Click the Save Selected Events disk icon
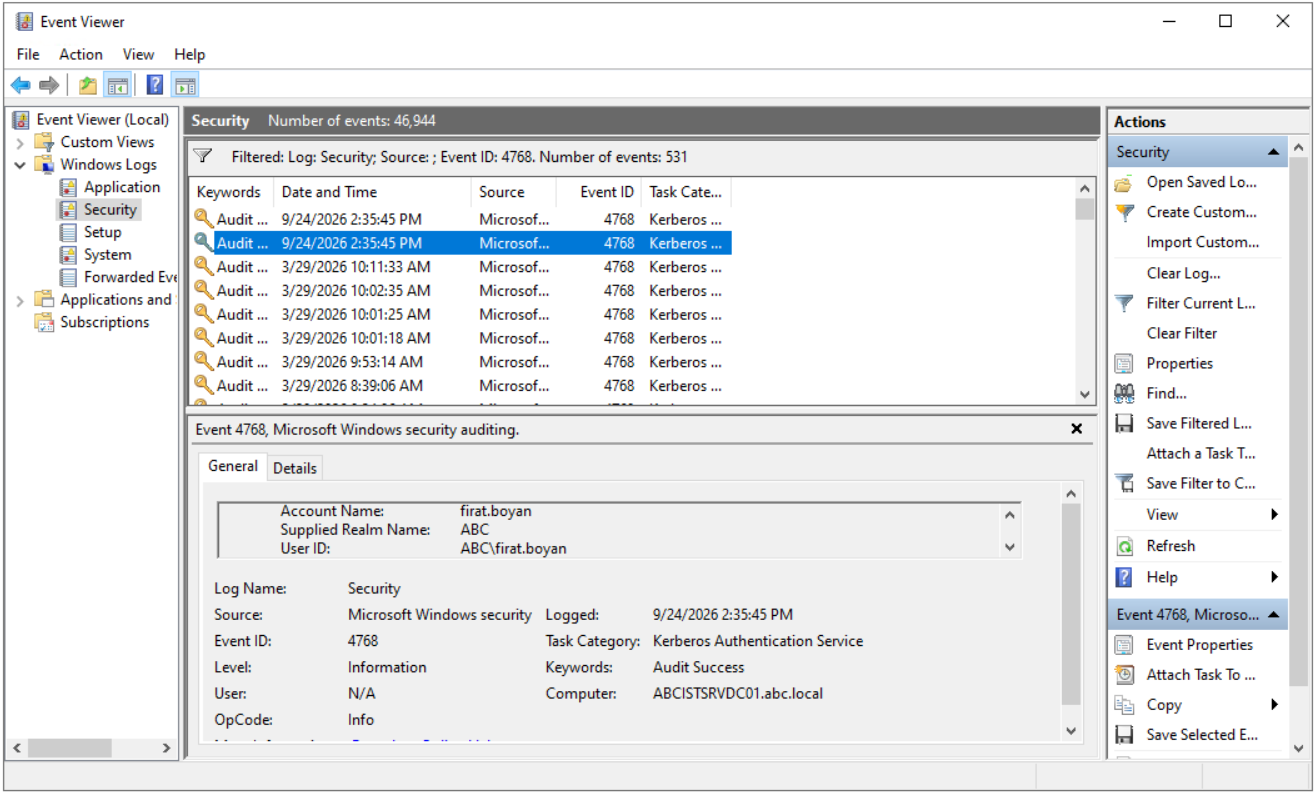The image size is (1316, 793). [1124, 735]
